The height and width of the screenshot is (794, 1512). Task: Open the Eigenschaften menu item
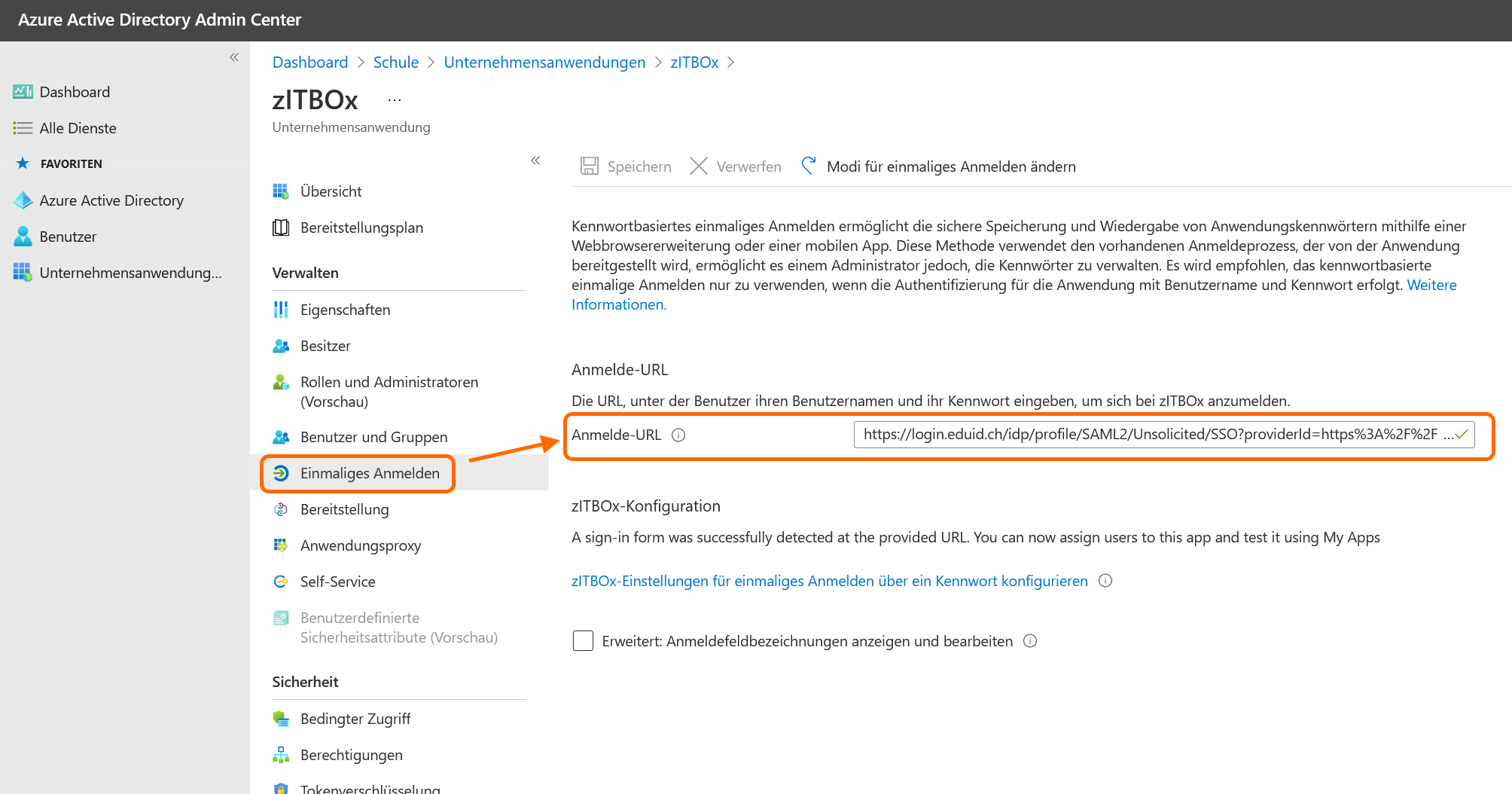[x=345, y=310]
